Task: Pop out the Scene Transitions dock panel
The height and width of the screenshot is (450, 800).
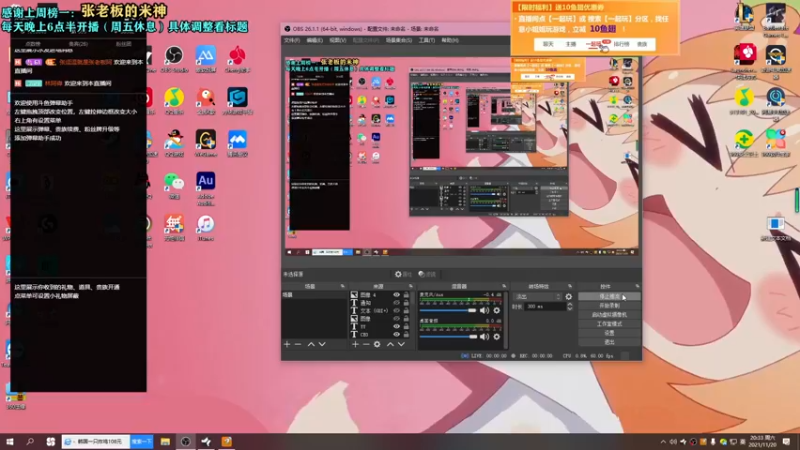Action: point(570,286)
